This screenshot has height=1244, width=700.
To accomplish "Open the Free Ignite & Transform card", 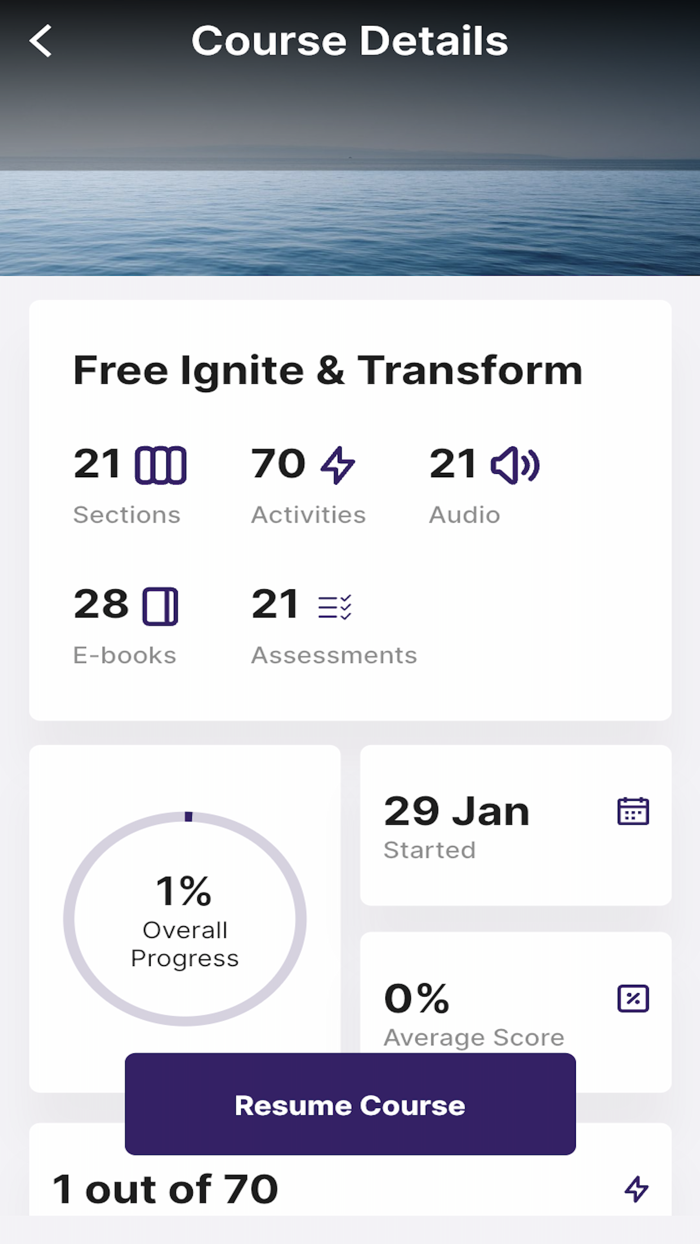I will click(349, 505).
